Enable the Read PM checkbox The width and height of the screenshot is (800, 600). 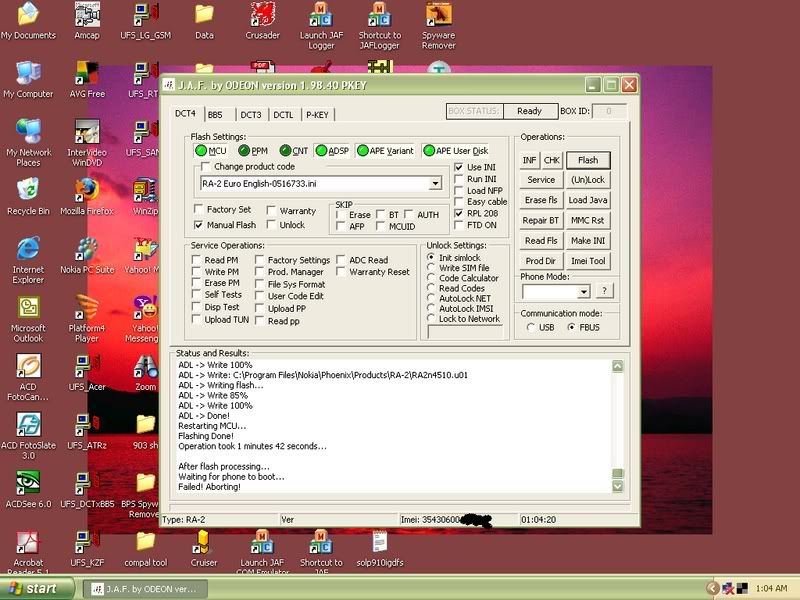pos(196,260)
